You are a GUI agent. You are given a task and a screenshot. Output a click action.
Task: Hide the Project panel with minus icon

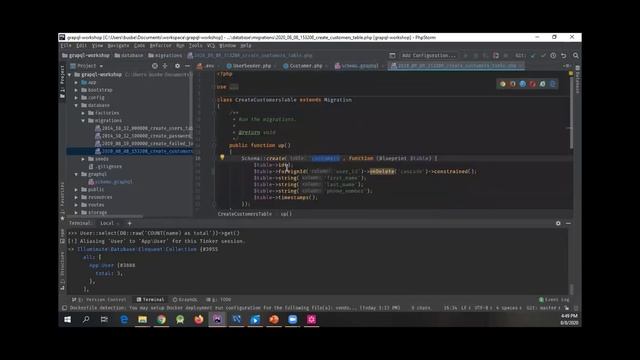coord(187,66)
